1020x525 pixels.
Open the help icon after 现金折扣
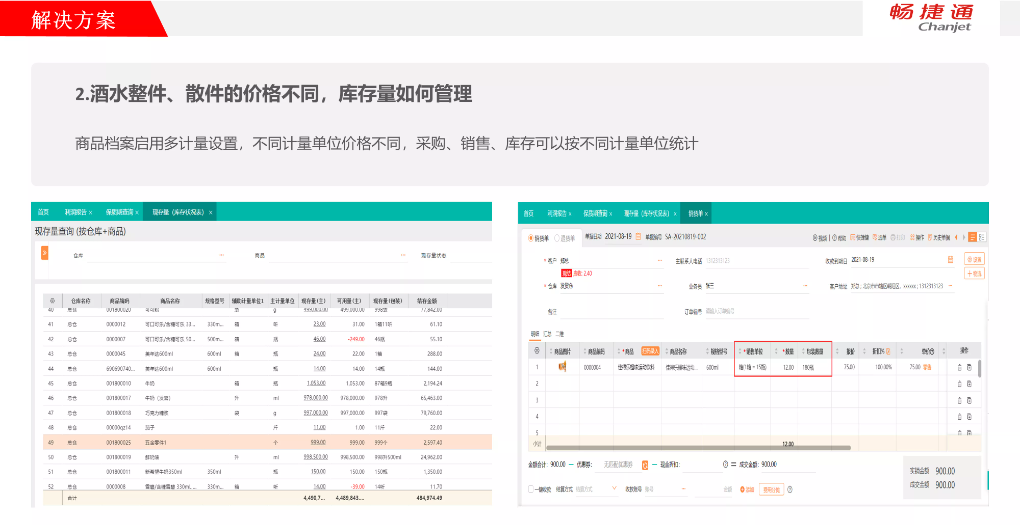[724, 464]
